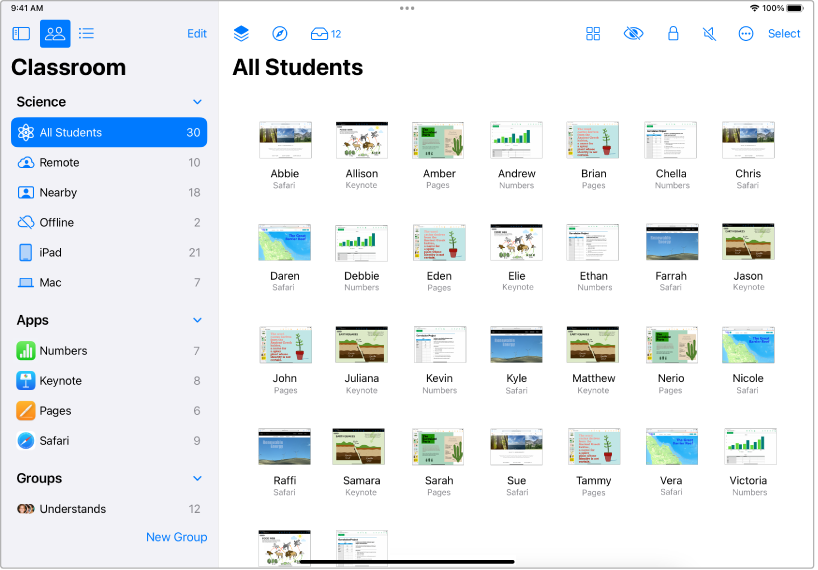
Task: Open Amber's Pages screen thumbnail
Action: (x=438, y=140)
